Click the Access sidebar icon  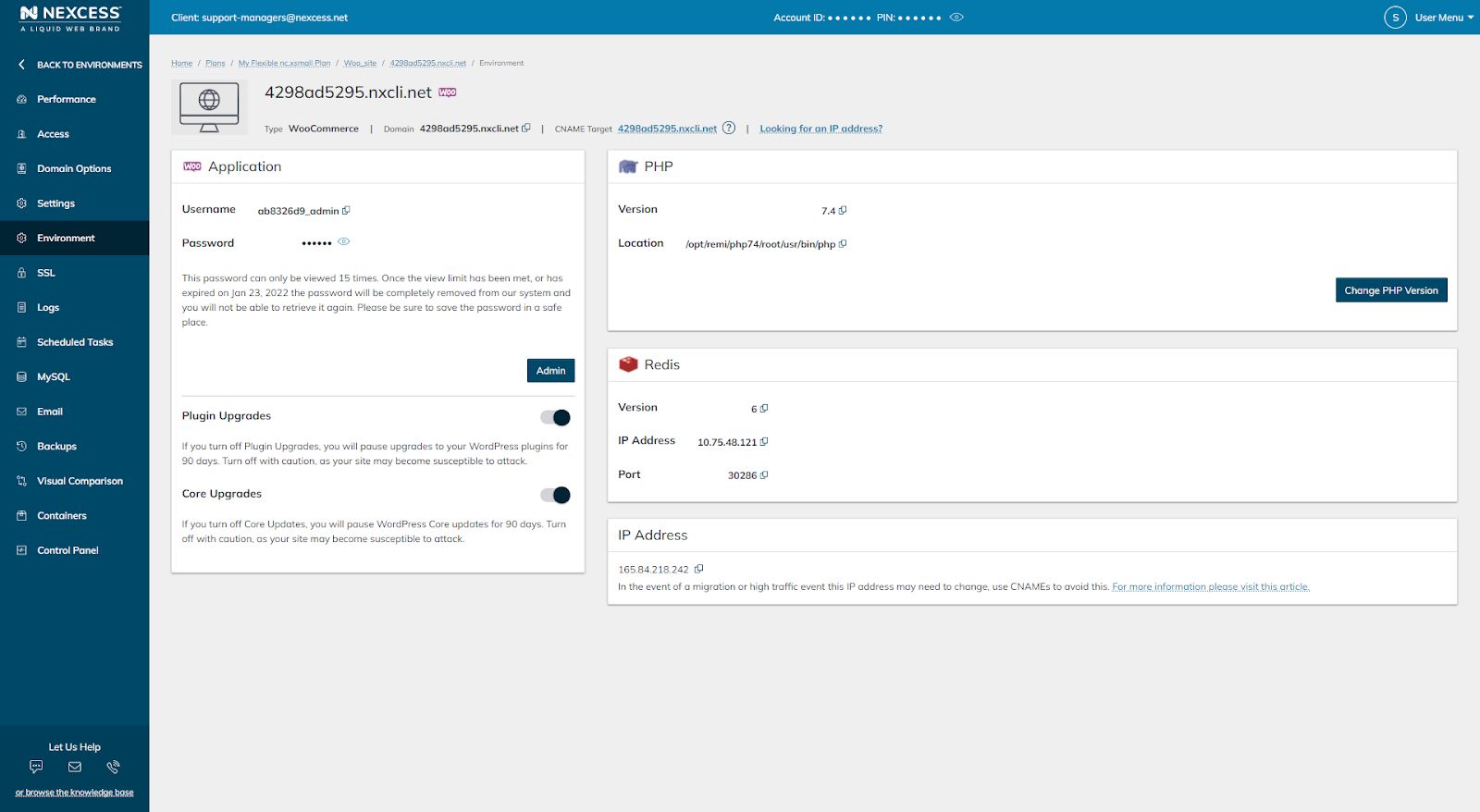(21, 134)
